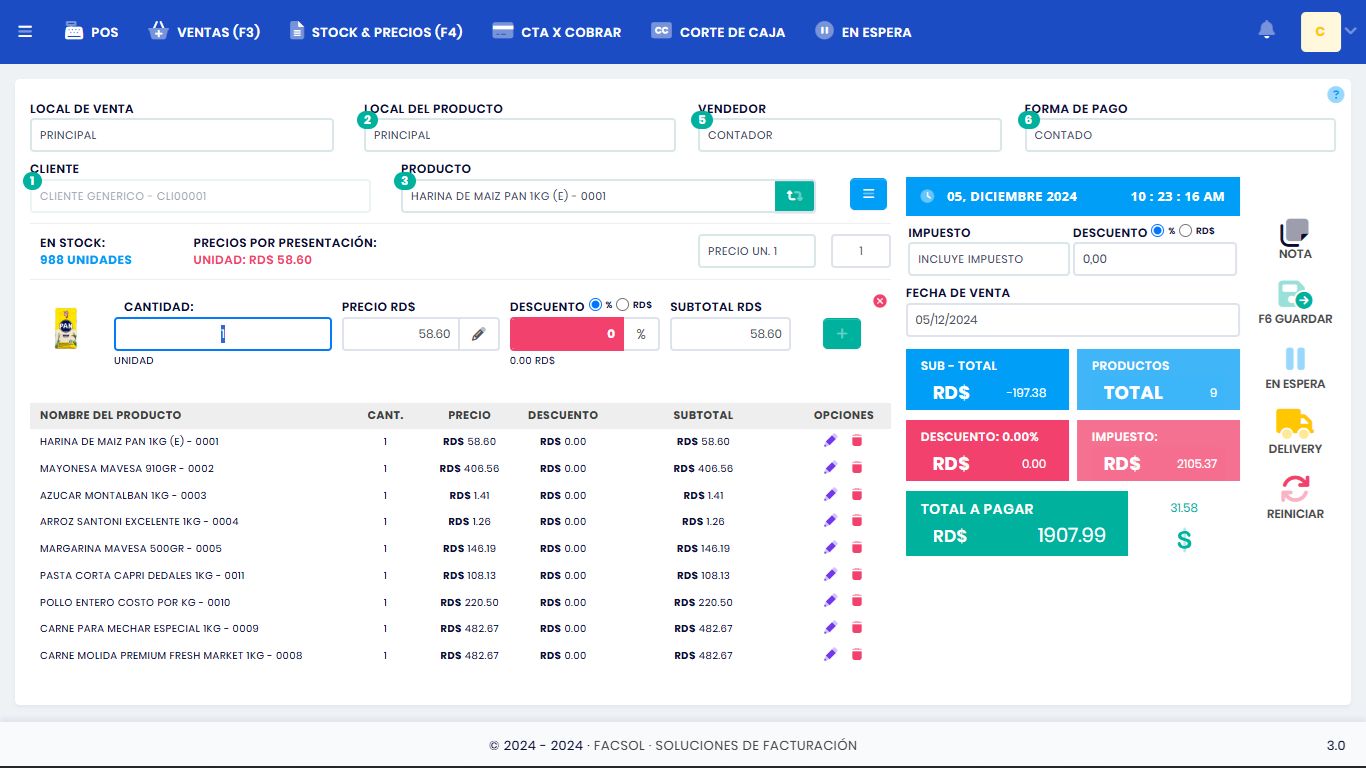Edit PASTA CORTA CAPRI DEDALES row

pos(830,575)
